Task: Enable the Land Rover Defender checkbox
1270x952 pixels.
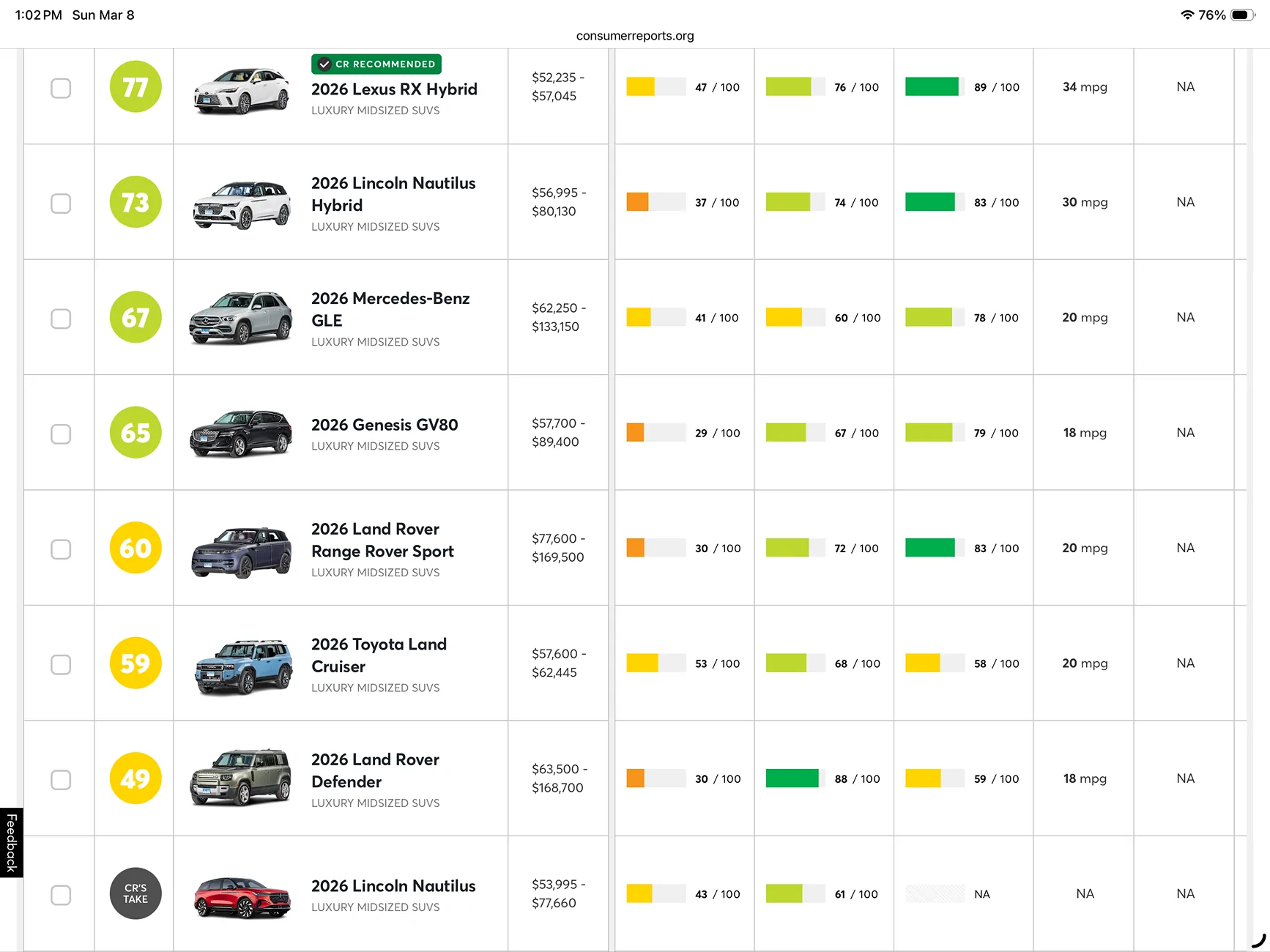Action: tap(61, 780)
